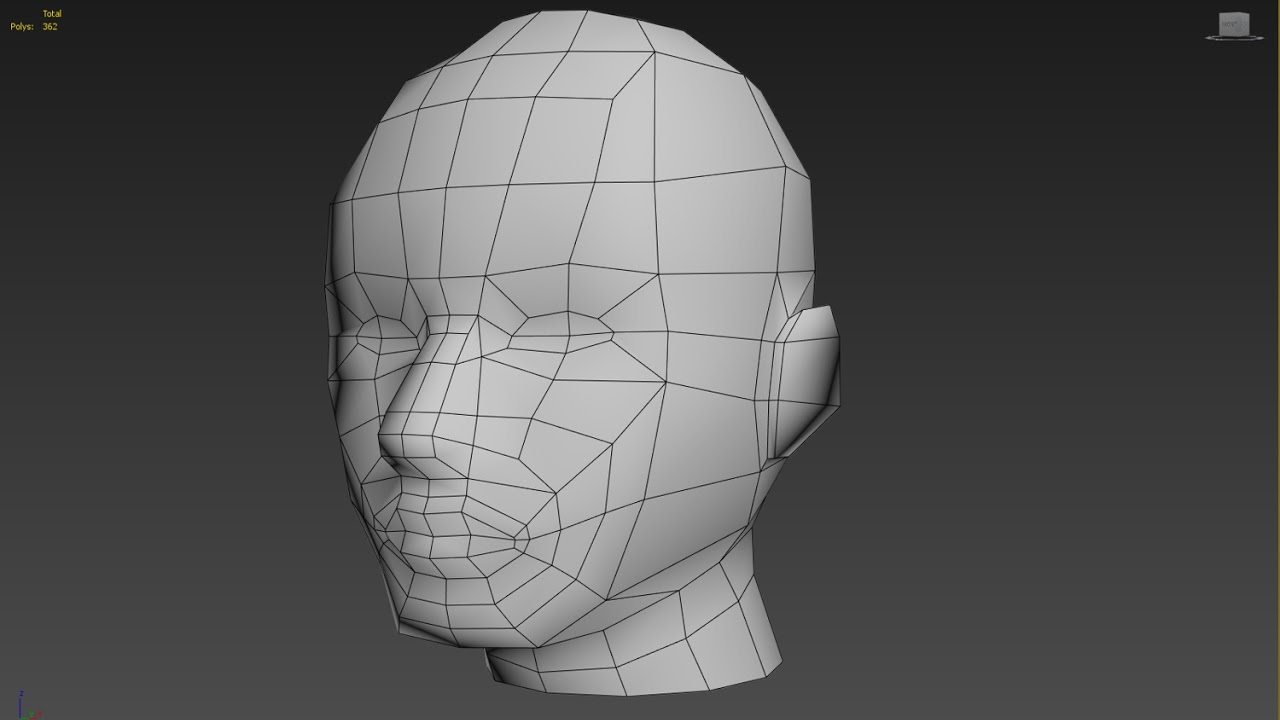This screenshot has width=1280, height=720.
Task: Click the polygon count value "362"
Action: (x=50, y=27)
